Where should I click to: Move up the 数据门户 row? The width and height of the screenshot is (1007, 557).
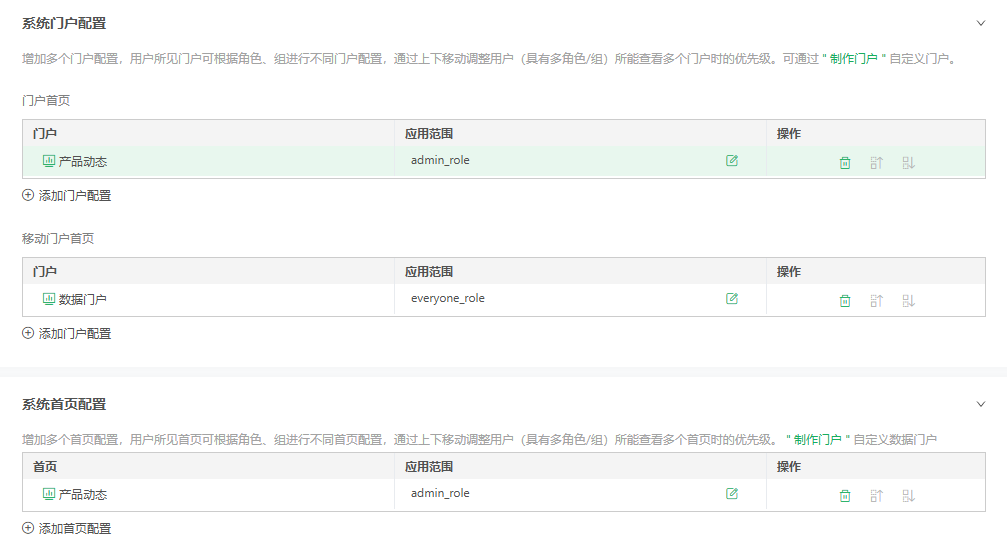coord(877,301)
